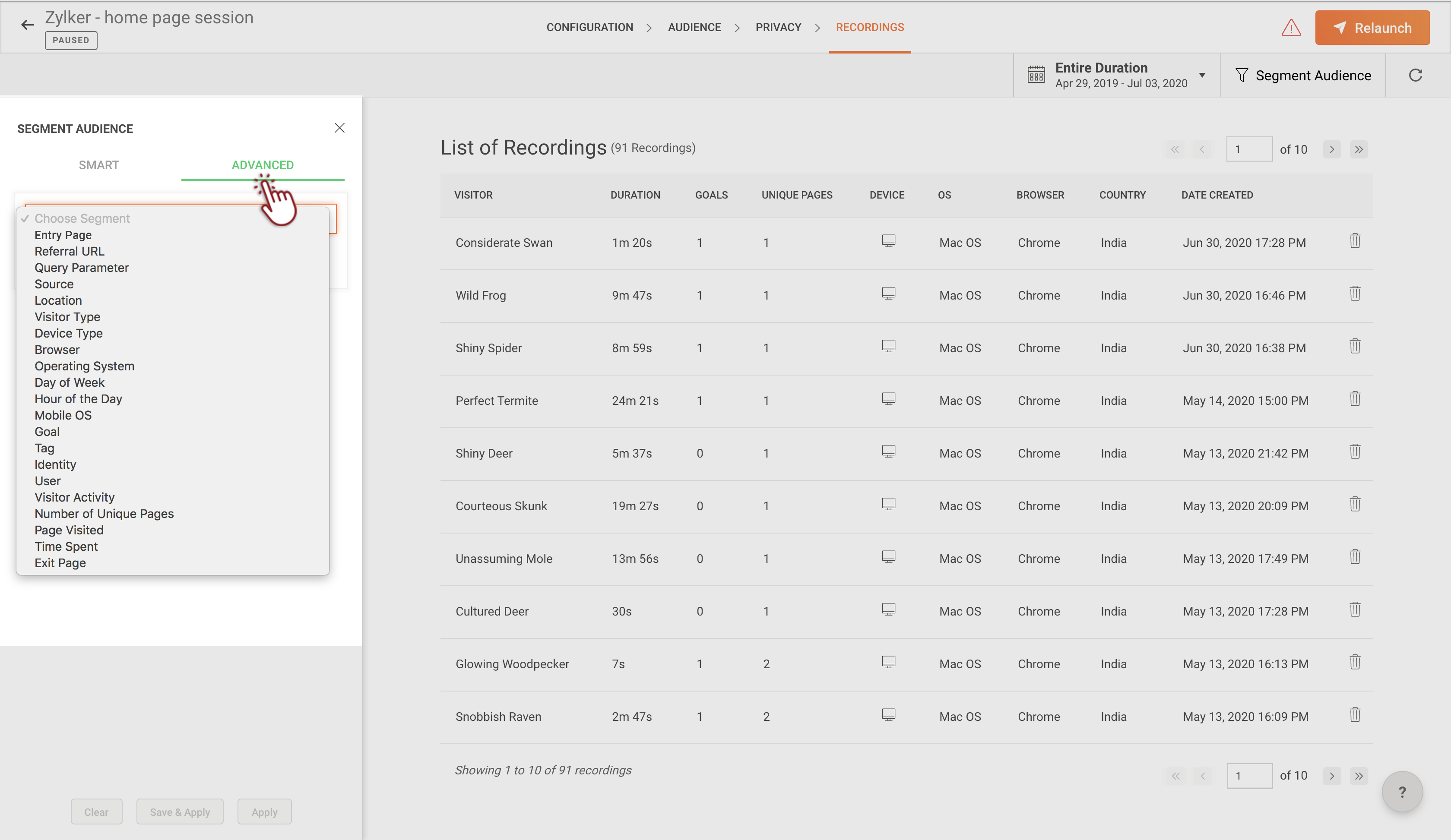Go to the PRIVACY step
The image size is (1451, 840).
point(778,27)
